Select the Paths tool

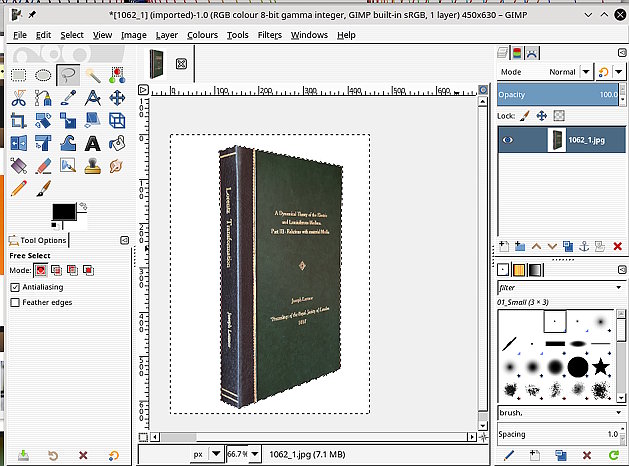click(43, 98)
